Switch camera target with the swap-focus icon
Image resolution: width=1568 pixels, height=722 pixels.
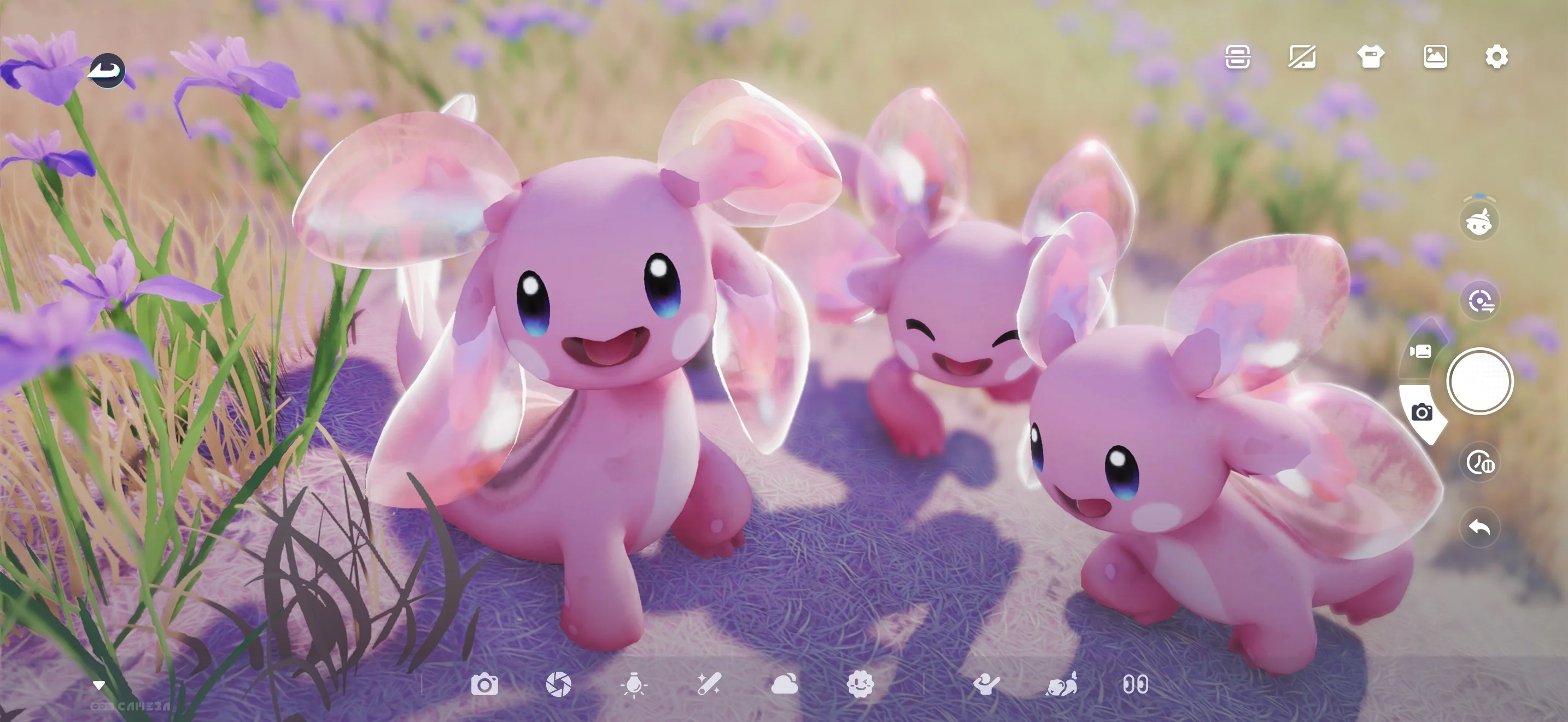1480,301
